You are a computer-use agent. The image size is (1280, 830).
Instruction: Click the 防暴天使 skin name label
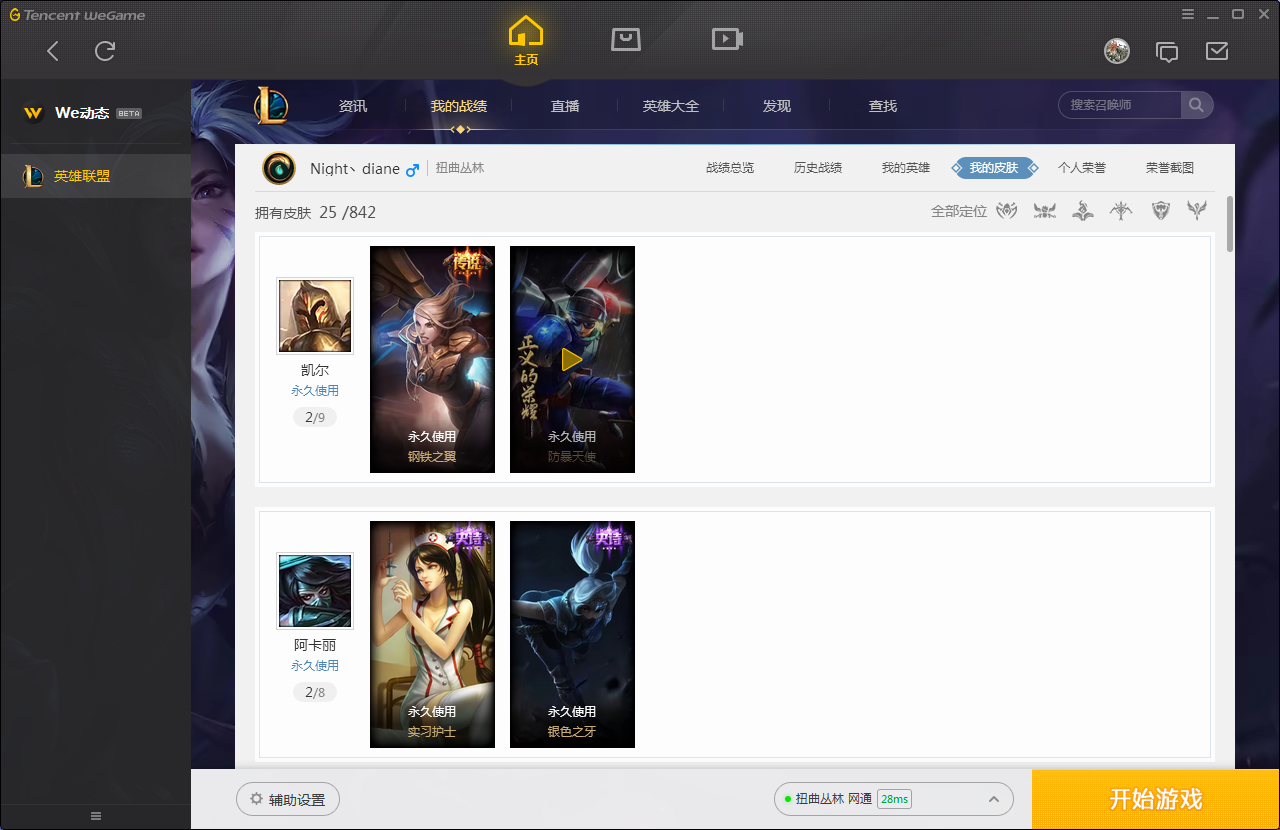click(x=572, y=457)
